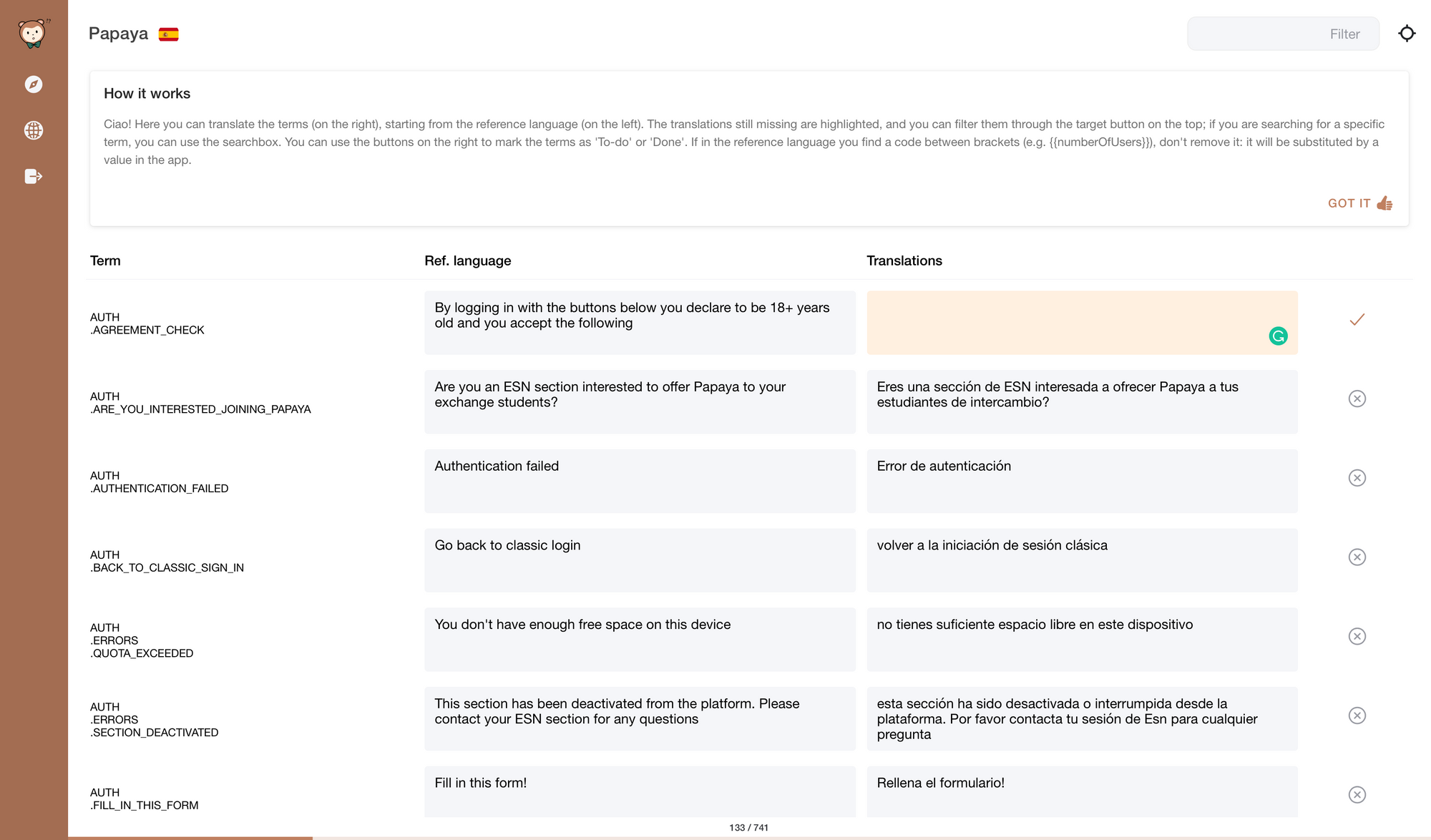Image resolution: width=1431 pixels, height=840 pixels.
Task: Dismiss help with GOT IT button
Action: click(1349, 203)
